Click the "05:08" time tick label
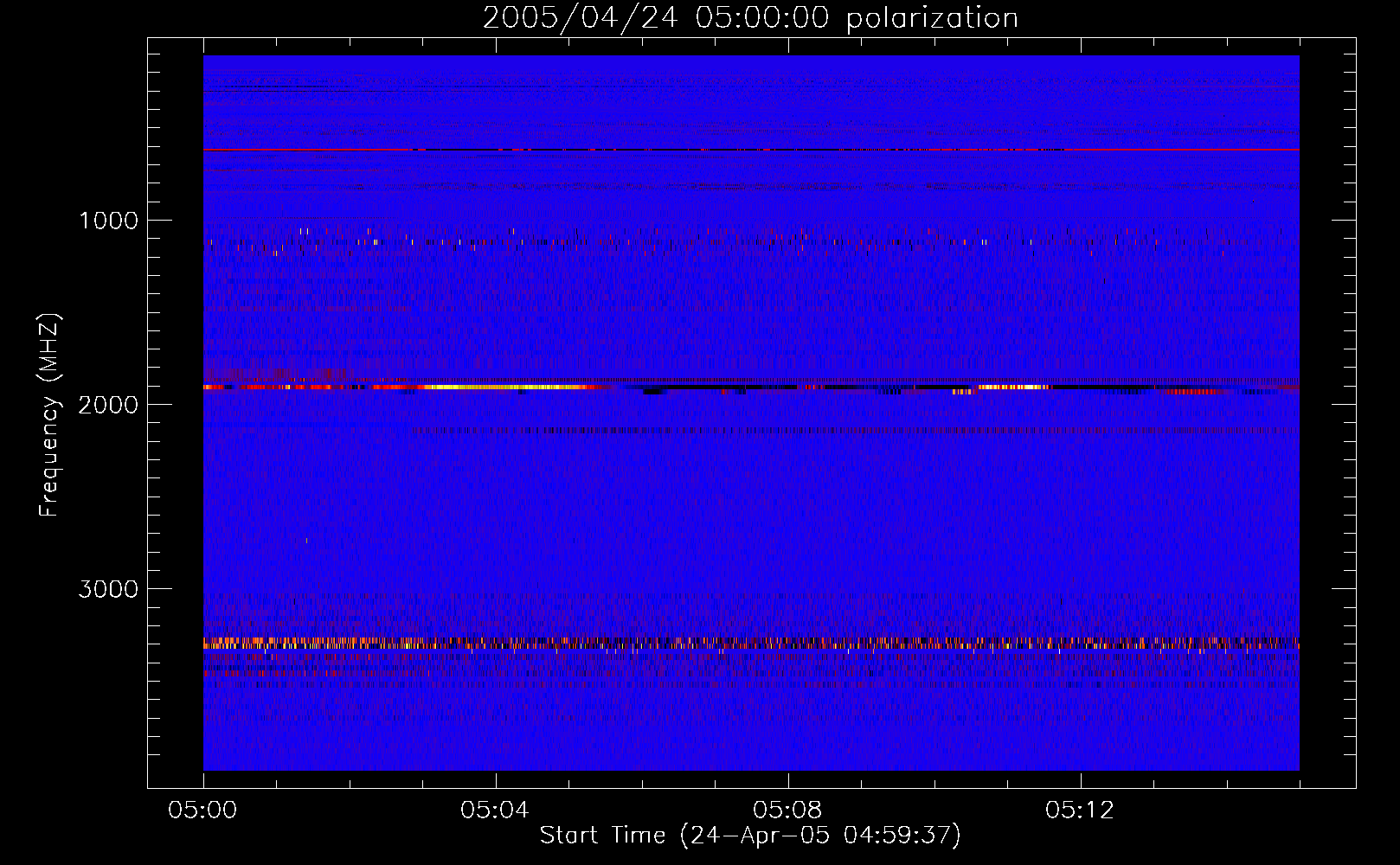The height and width of the screenshot is (865, 1400). point(788,811)
